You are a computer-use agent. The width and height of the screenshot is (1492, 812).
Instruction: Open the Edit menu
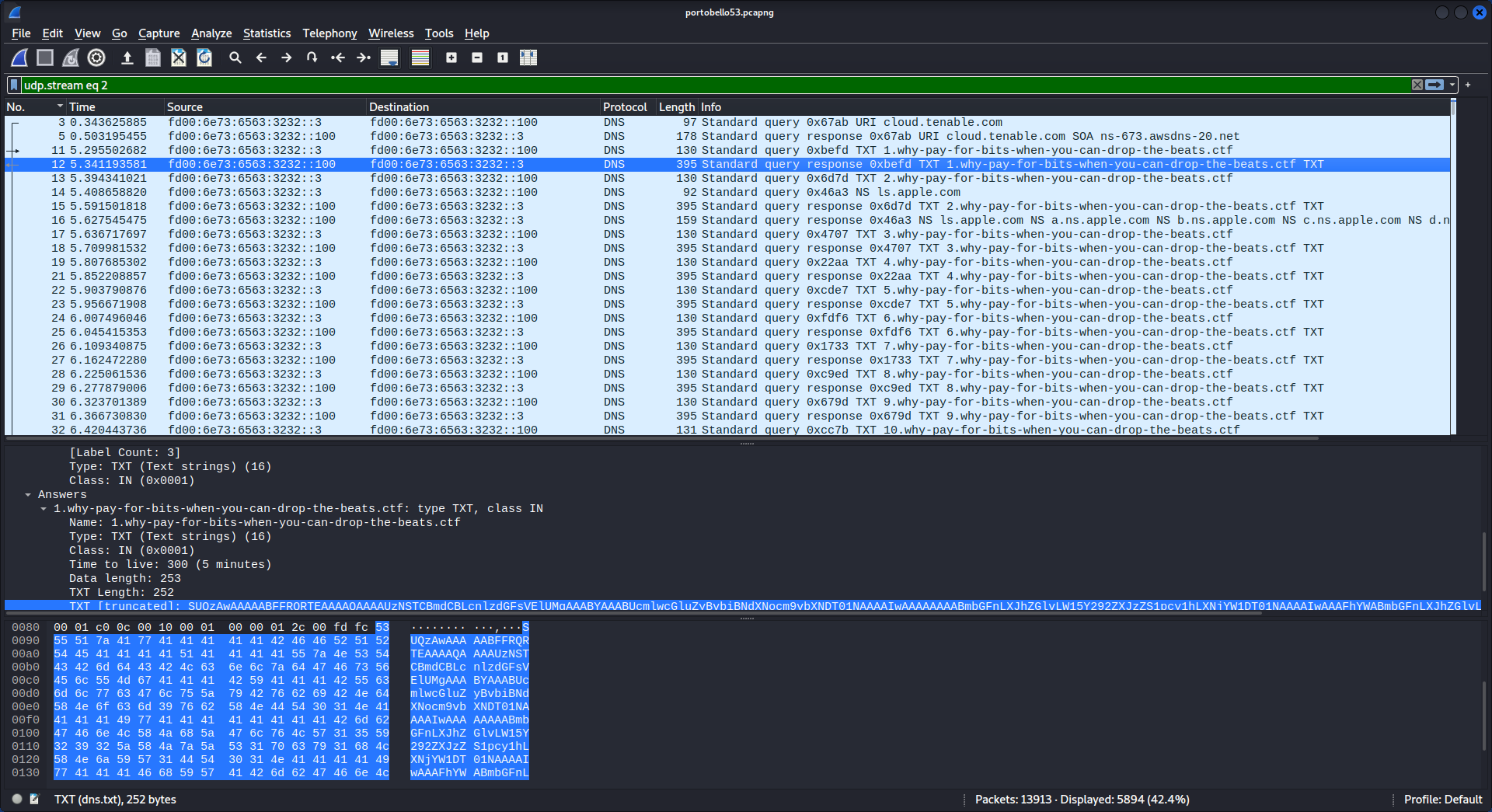click(x=52, y=33)
